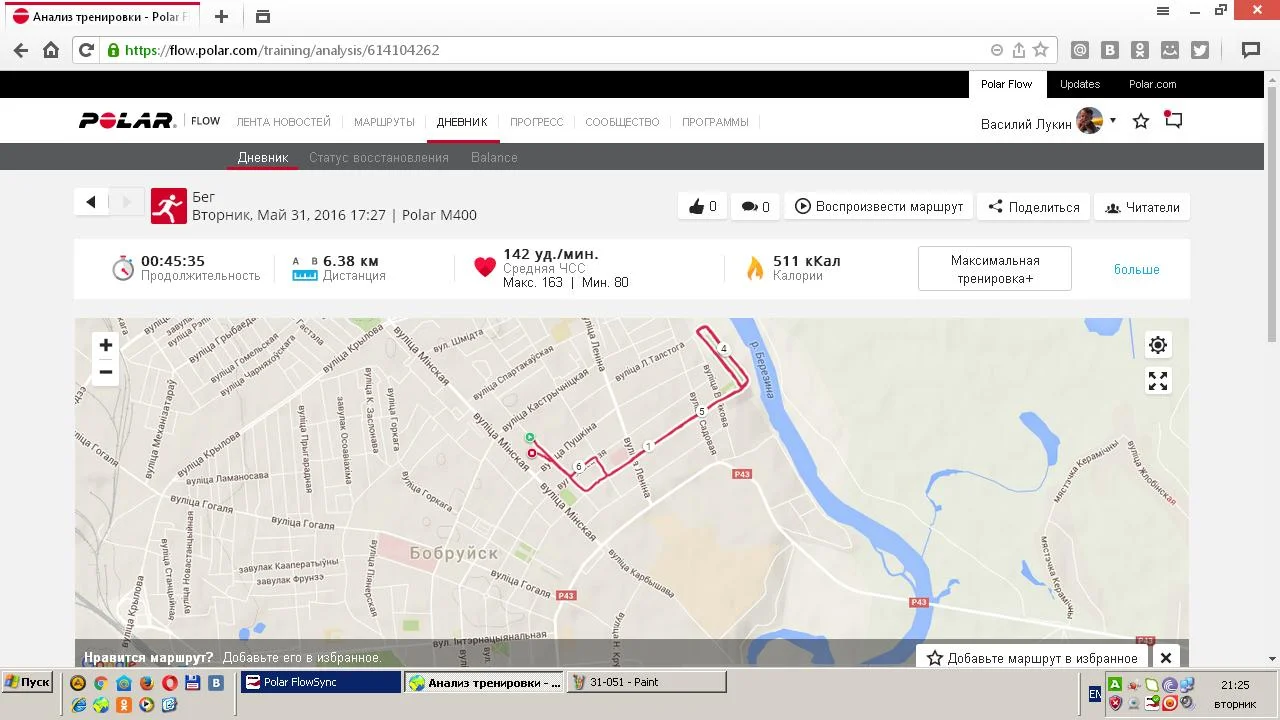Click the system tray clock 21:25
Image resolution: width=1280 pixels, height=720 pixels.
[1235, 685]
